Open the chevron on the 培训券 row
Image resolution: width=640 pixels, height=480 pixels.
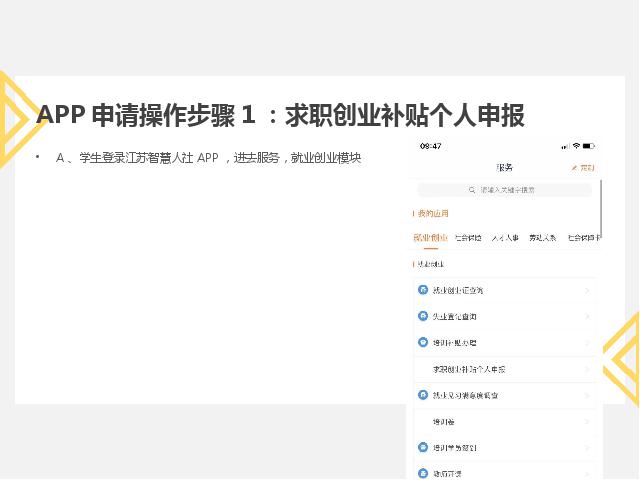(587, 422)
